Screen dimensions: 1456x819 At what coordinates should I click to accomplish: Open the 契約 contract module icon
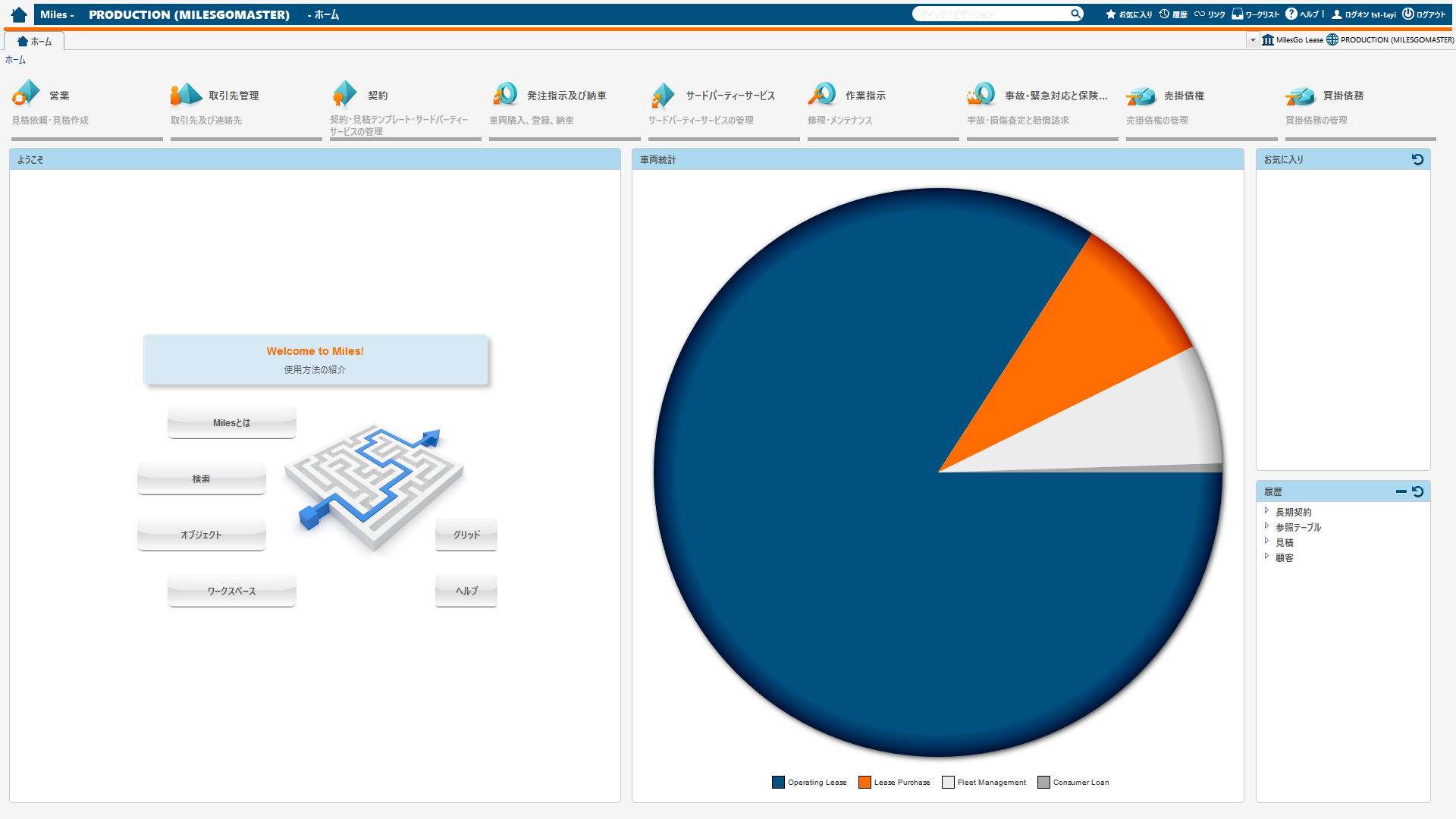click(344, 94)
